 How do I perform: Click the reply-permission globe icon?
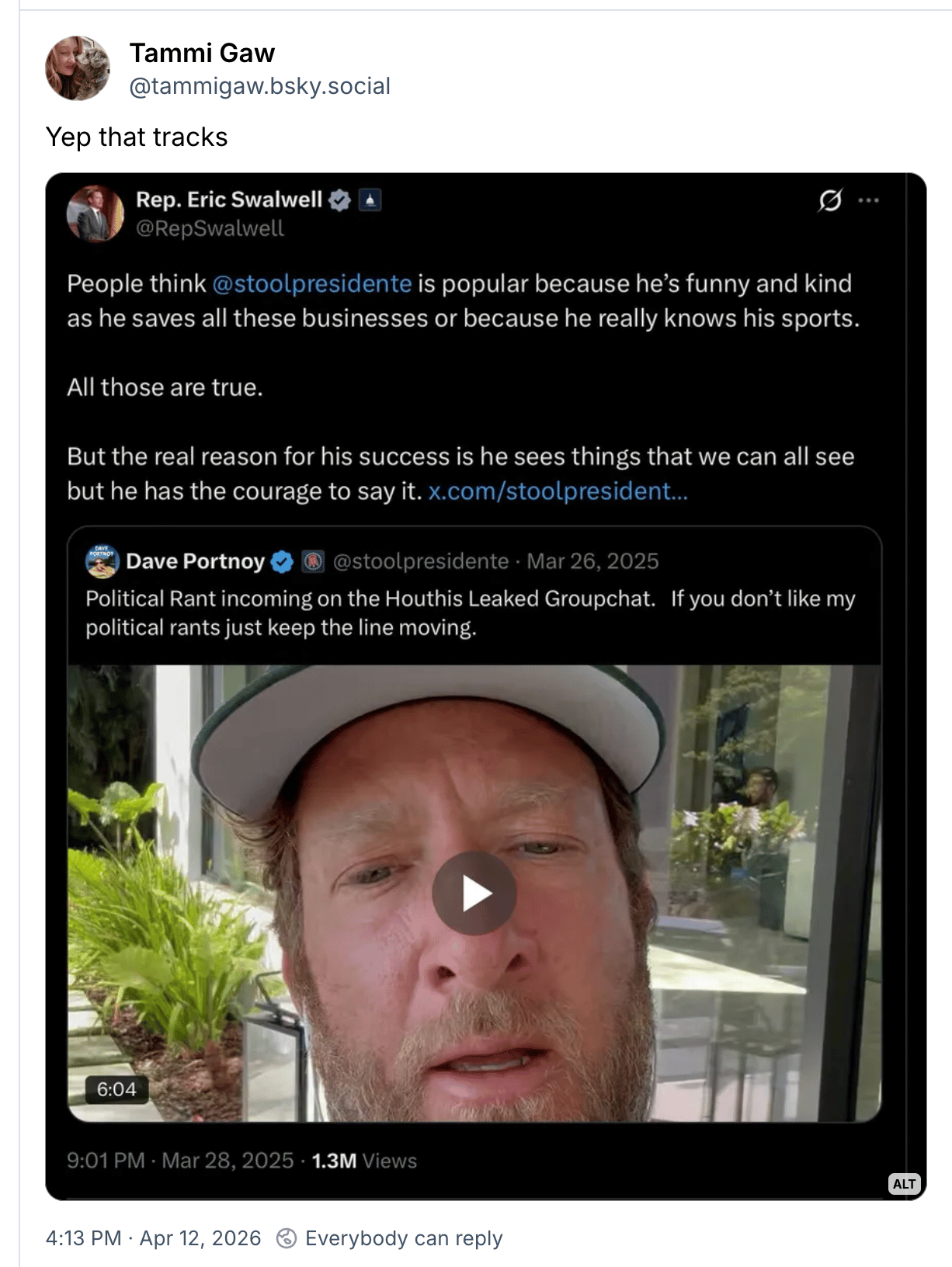287,1237
